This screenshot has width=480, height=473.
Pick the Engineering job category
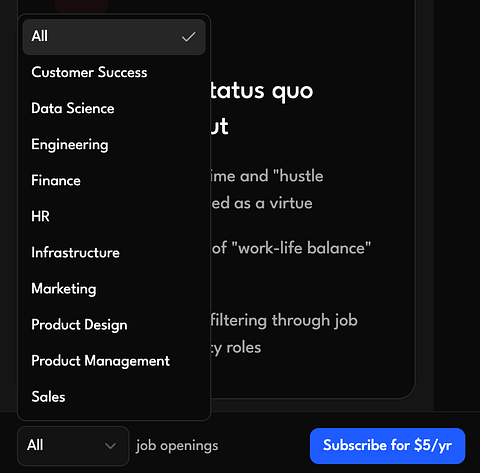(x=114, y=144)
